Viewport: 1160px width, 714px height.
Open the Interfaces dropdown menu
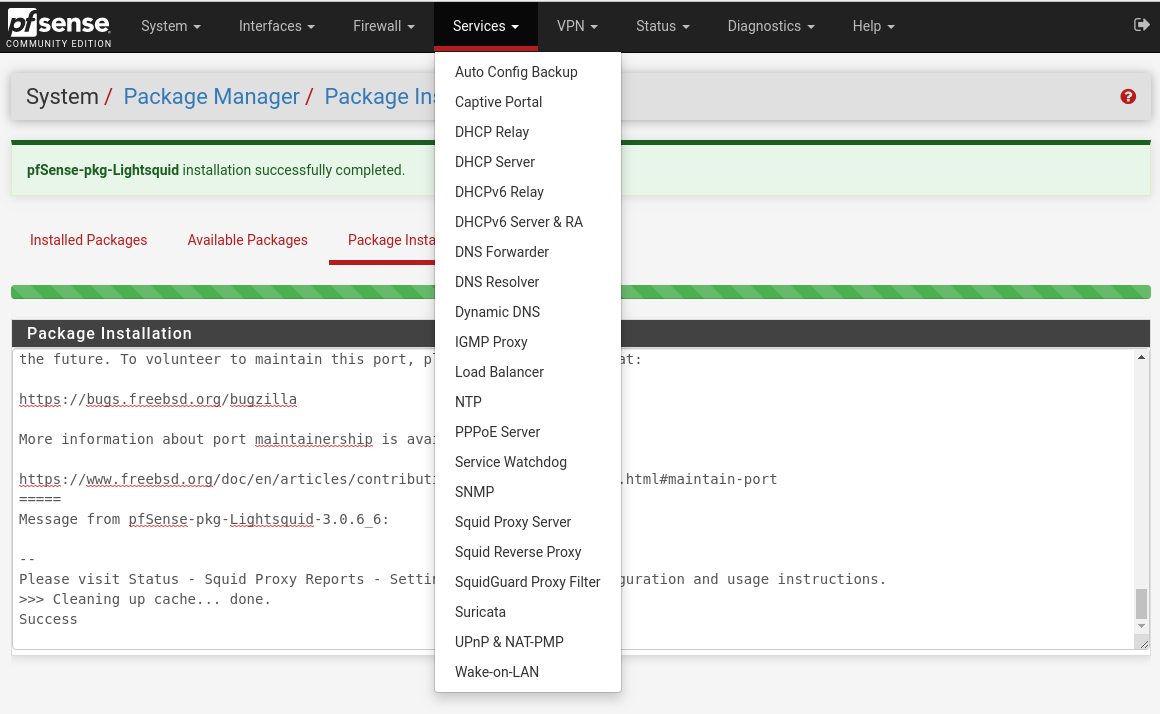pyautogui.click(x=276, y=26)
